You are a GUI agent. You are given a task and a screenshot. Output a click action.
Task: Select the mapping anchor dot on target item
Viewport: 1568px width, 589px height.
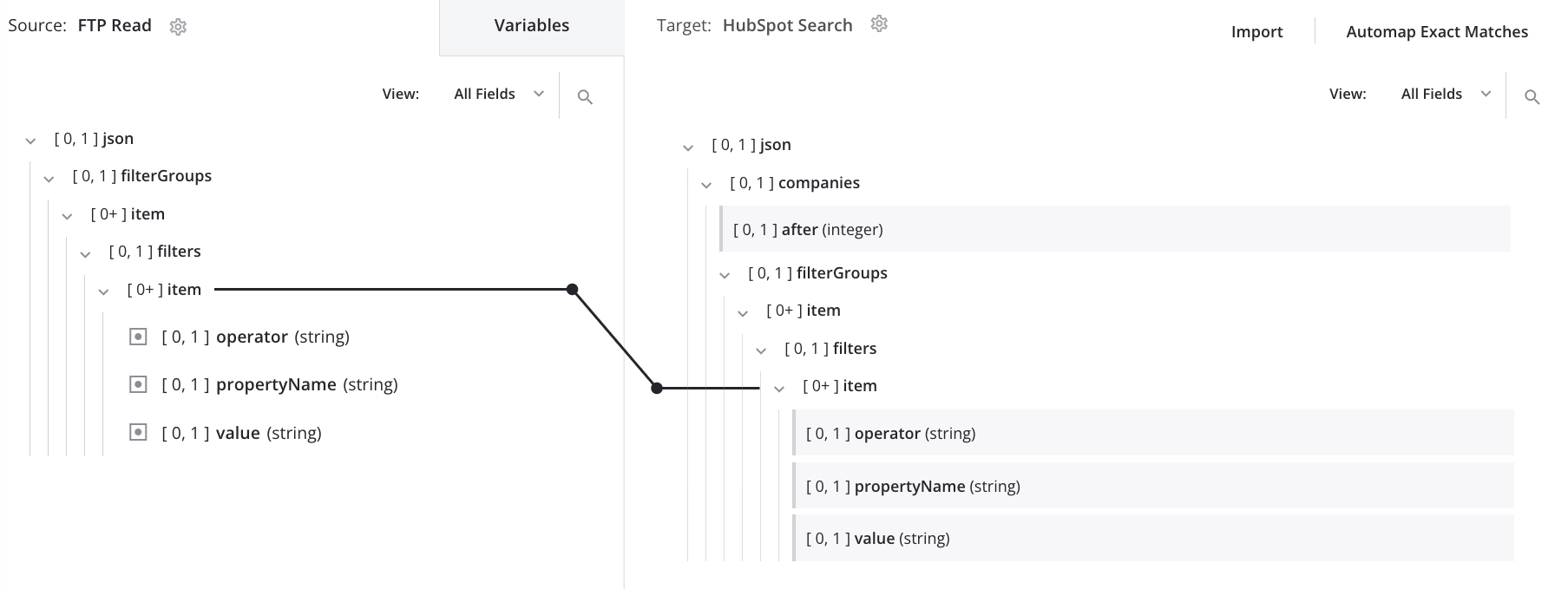(x=657, y=389)
